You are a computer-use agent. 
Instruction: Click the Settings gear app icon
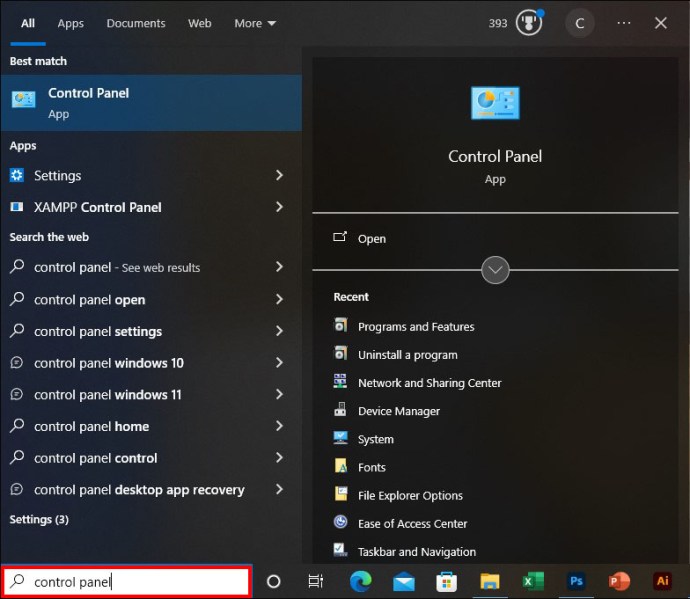click(17, 175)
